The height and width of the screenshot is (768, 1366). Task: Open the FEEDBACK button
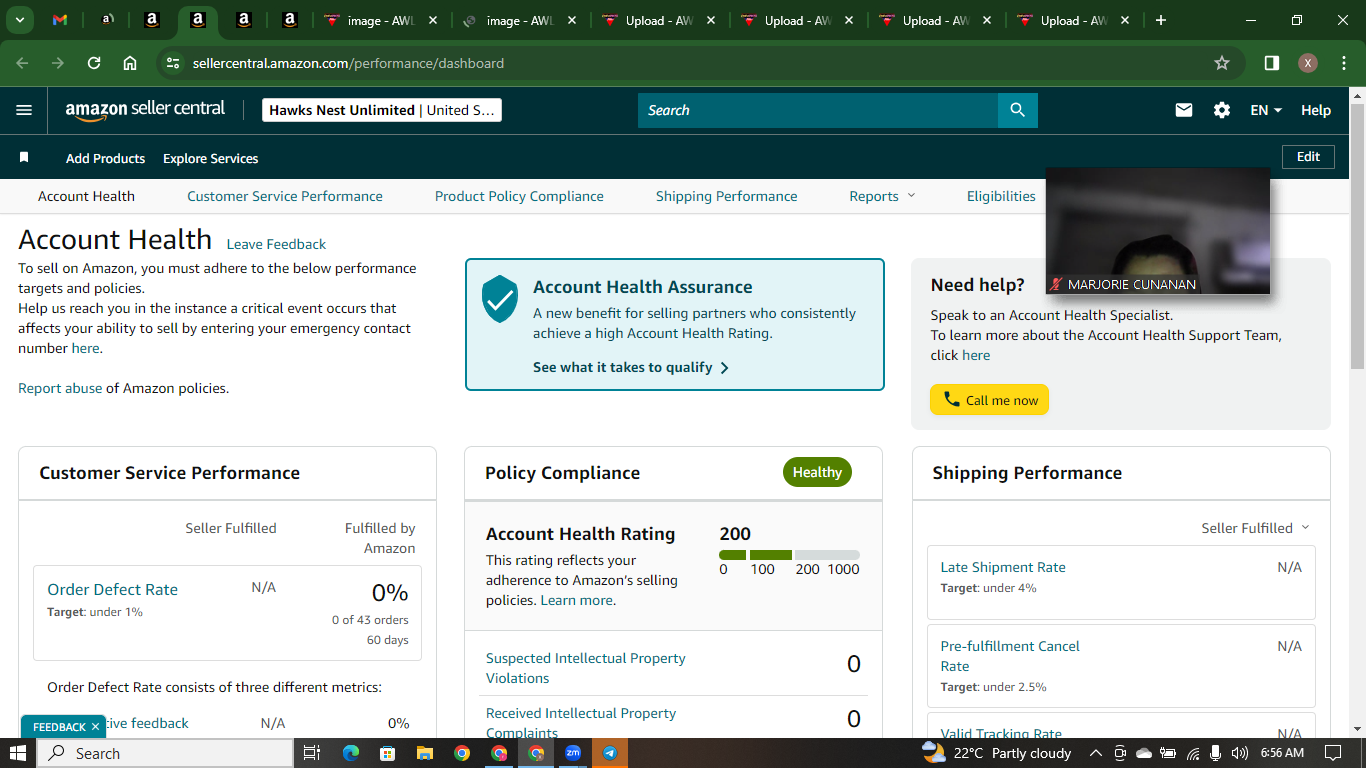59,727
